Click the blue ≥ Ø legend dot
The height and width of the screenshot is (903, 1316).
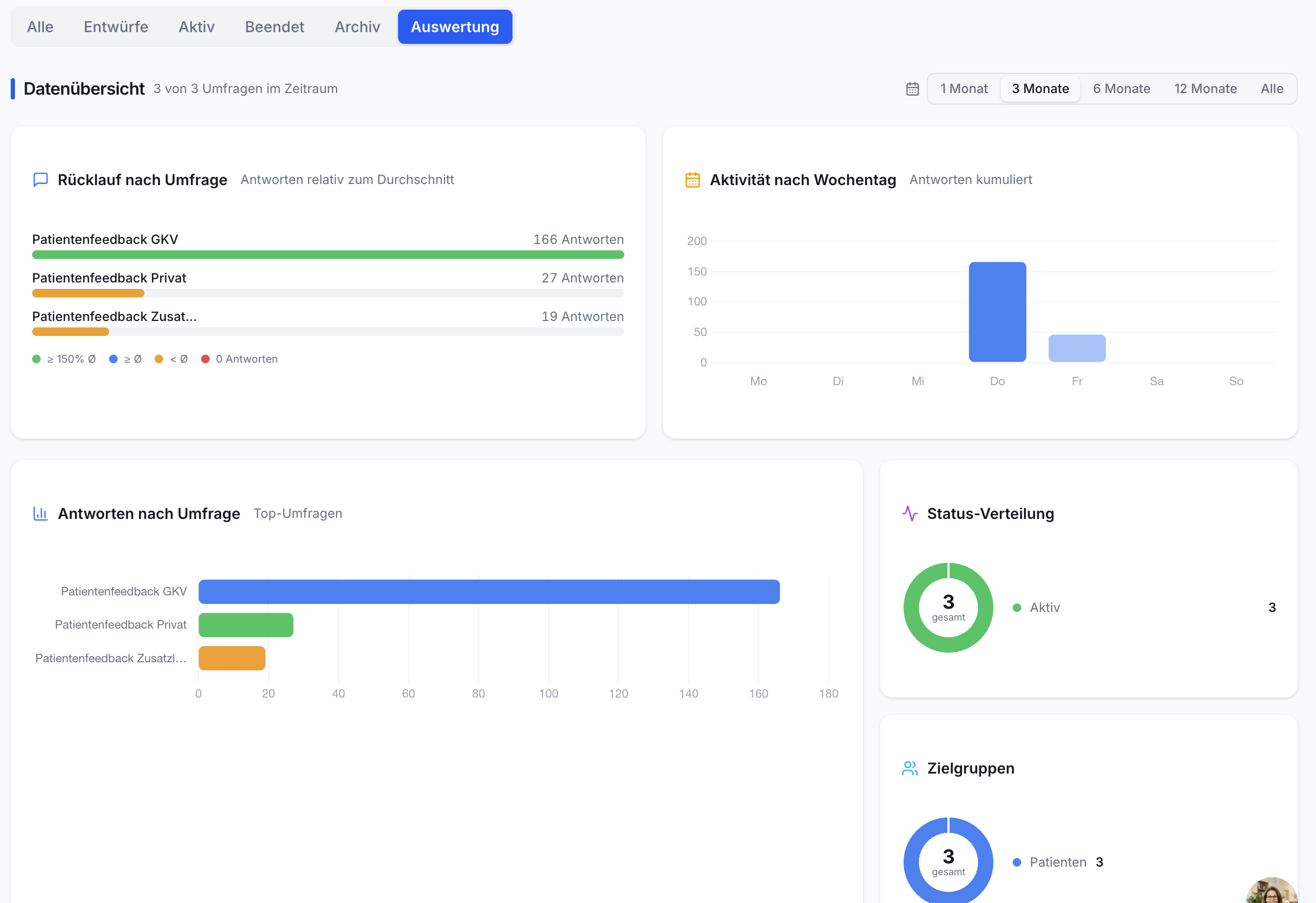[x=113, y=359]
